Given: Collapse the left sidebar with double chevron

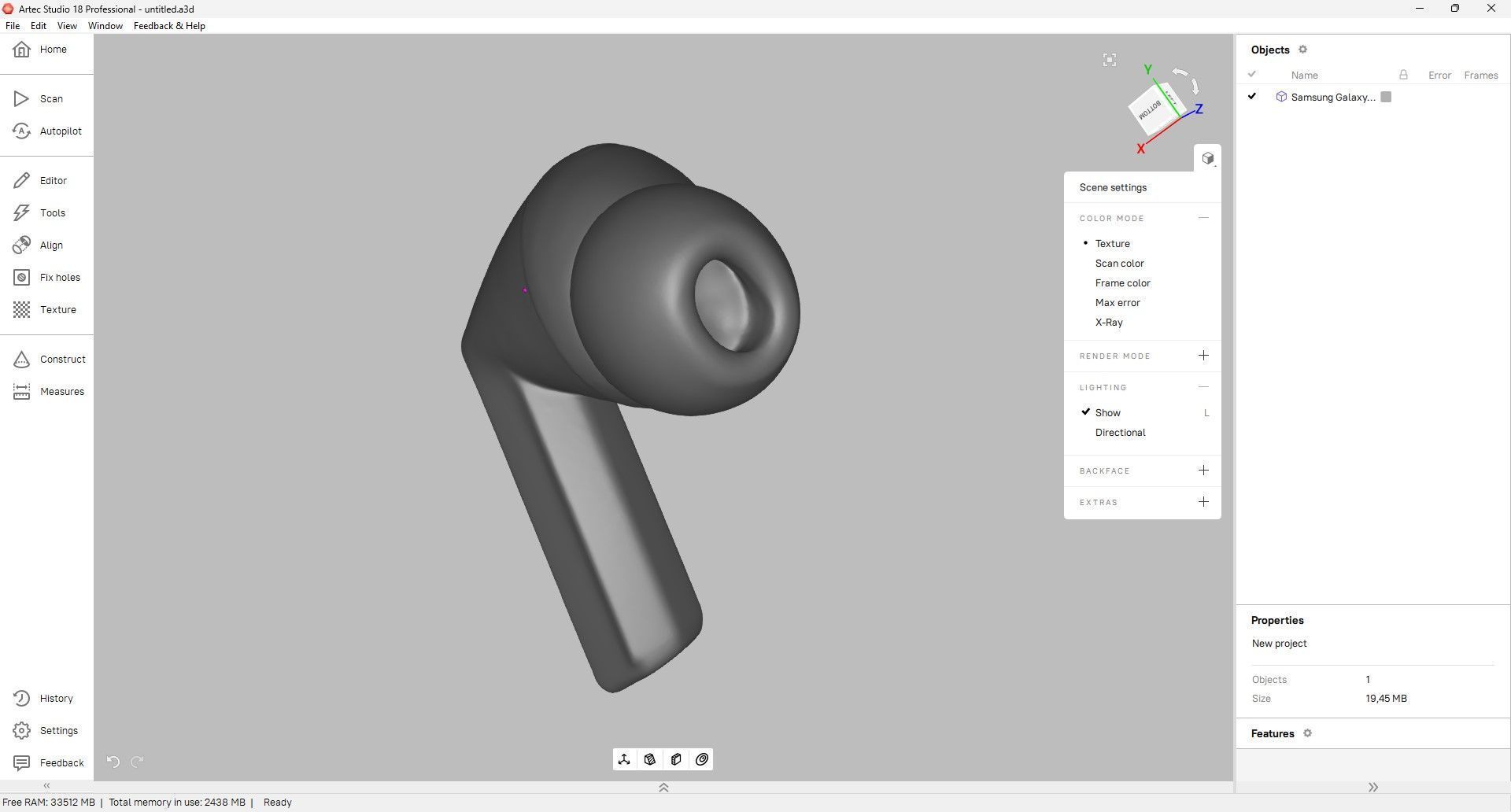Looking at the screenshot, I should 46,786.
